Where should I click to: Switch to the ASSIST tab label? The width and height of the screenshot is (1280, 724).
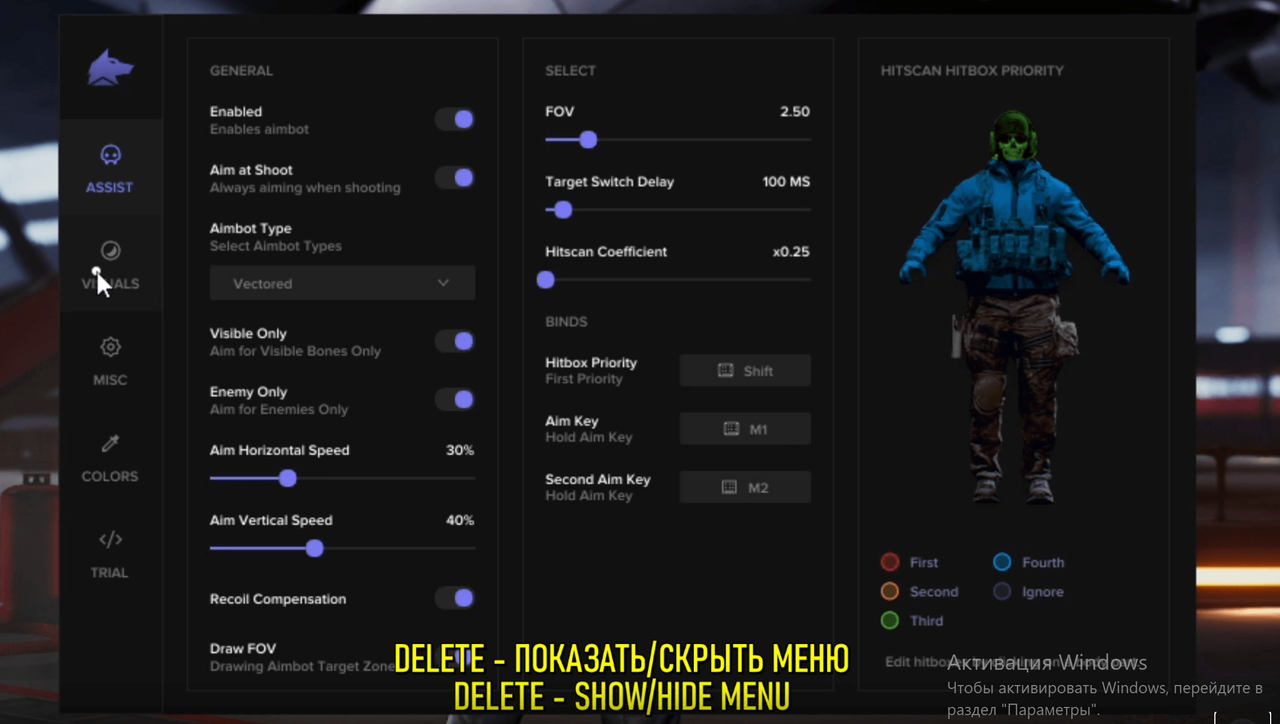pyautogui.click(x=110, y=187)
